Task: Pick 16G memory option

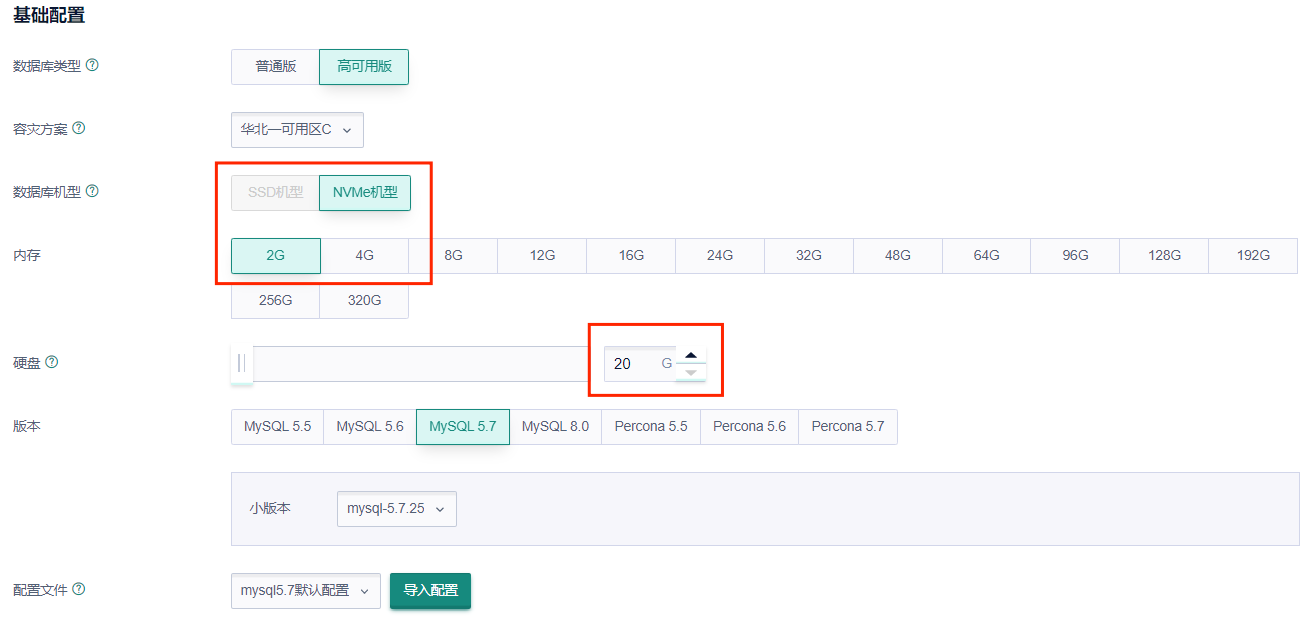Action: (x=631, y=256)
